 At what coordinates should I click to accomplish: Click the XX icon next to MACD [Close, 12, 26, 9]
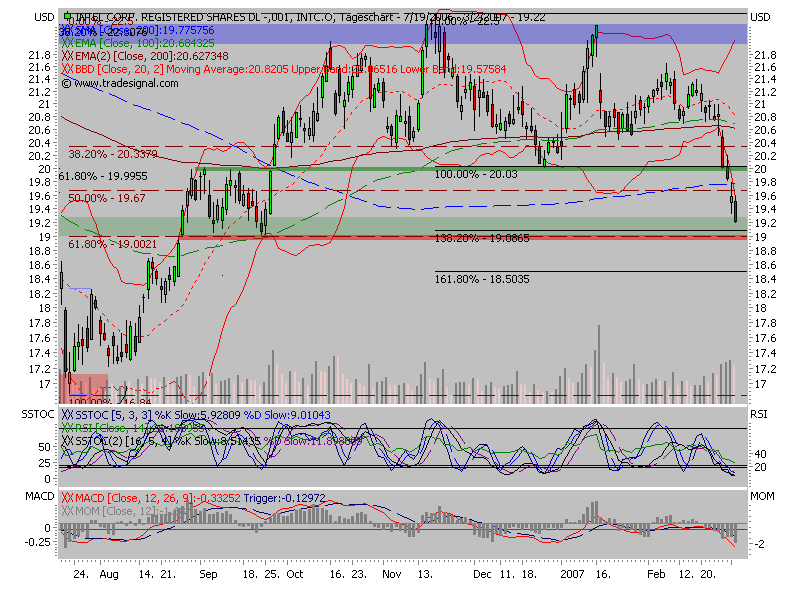click(66, 496)
